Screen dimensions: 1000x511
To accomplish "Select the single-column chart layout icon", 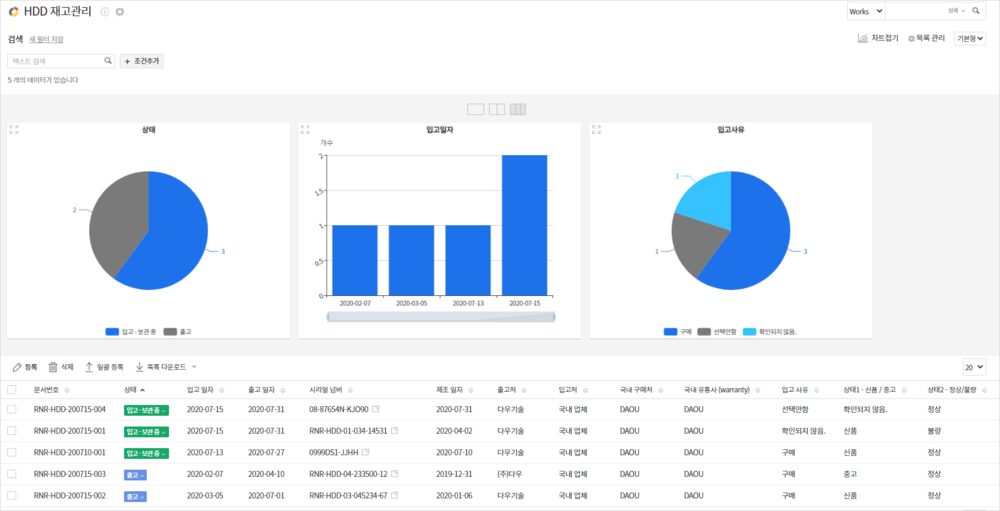I will coord(475,109).
